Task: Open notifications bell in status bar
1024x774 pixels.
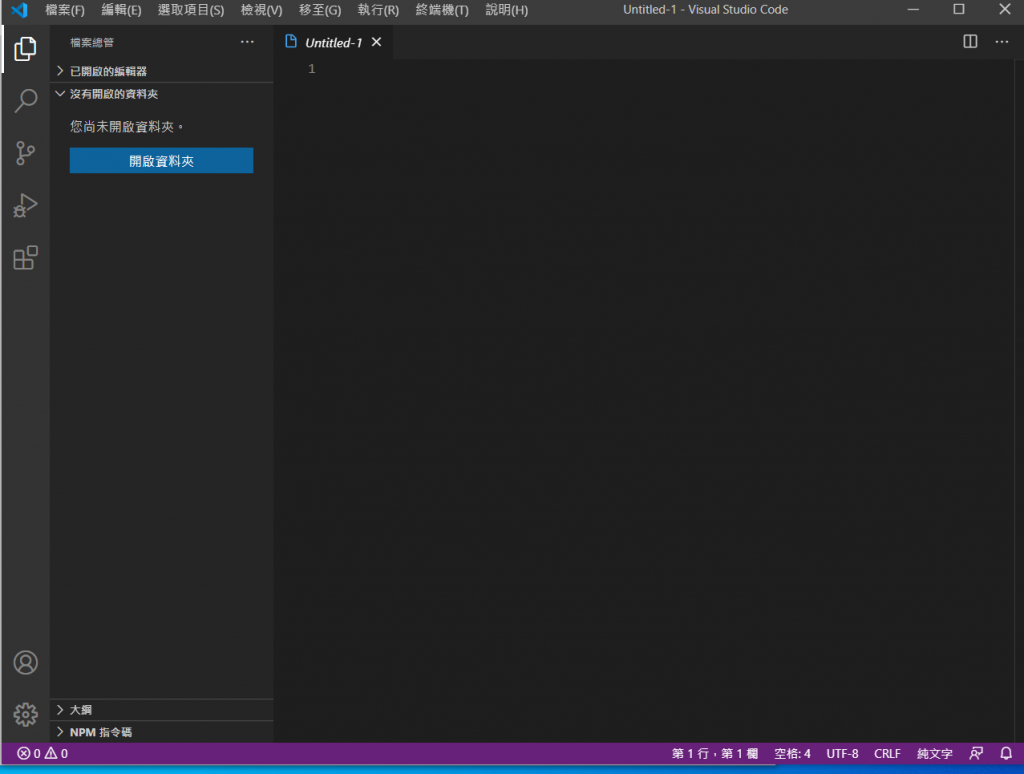Action: coord(1006,753)
